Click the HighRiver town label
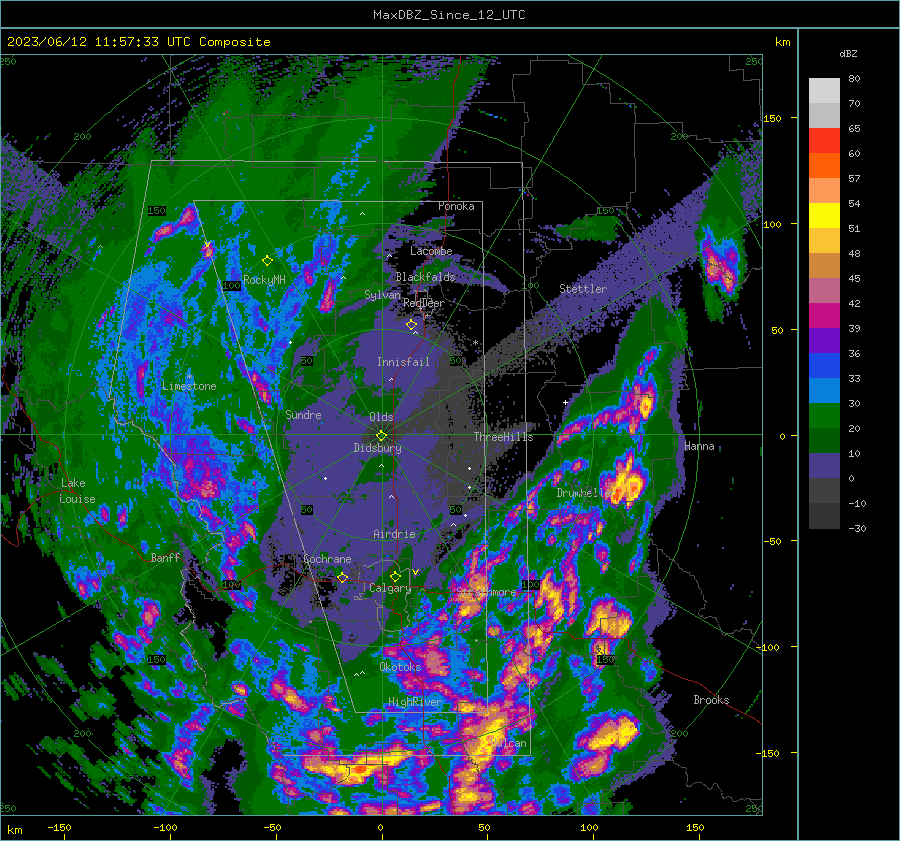900x841 pixels. tap(415, 702)
